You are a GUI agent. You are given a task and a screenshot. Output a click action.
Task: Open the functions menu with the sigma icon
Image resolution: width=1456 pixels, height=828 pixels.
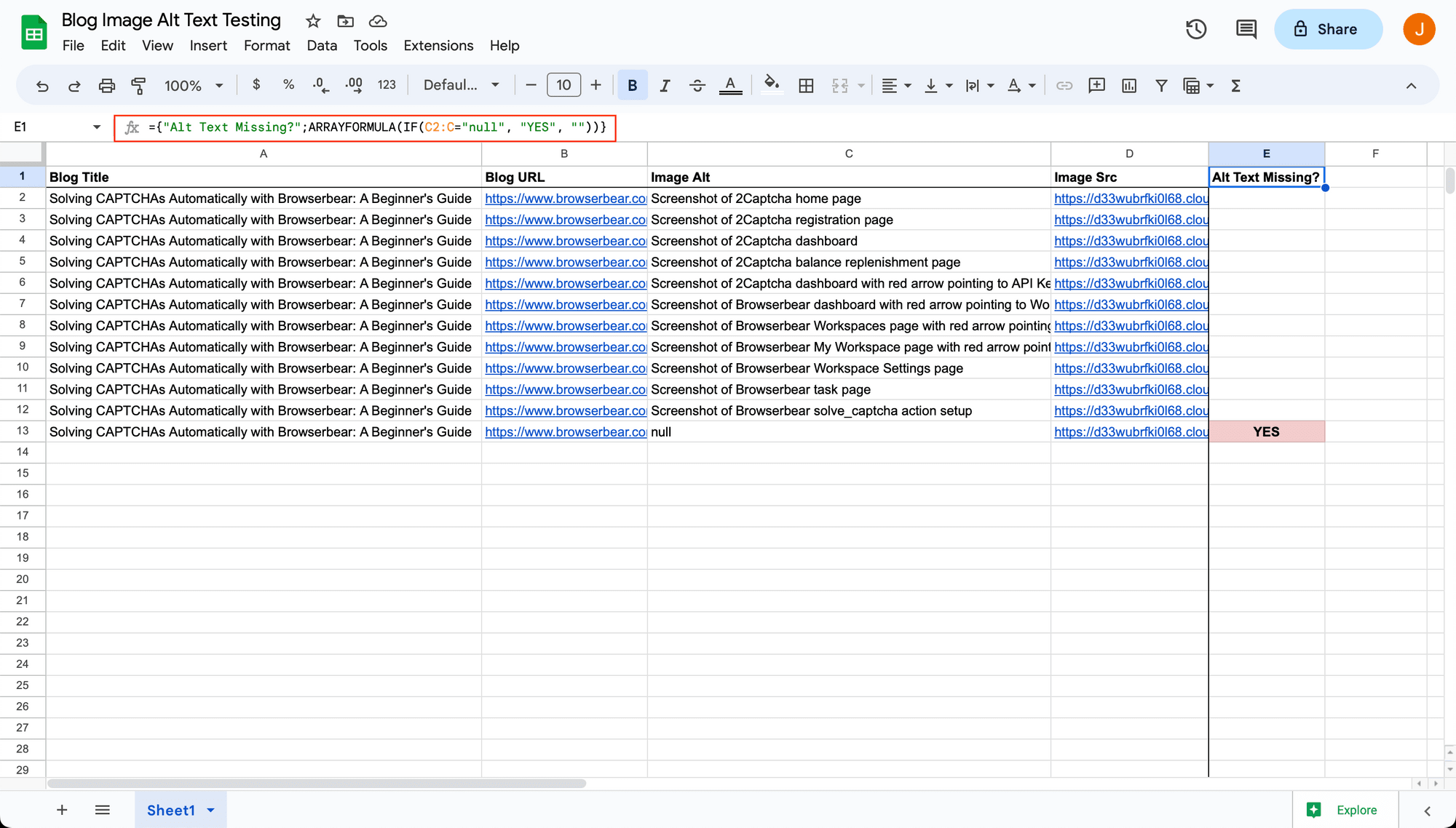click(x=1235, y=85)
